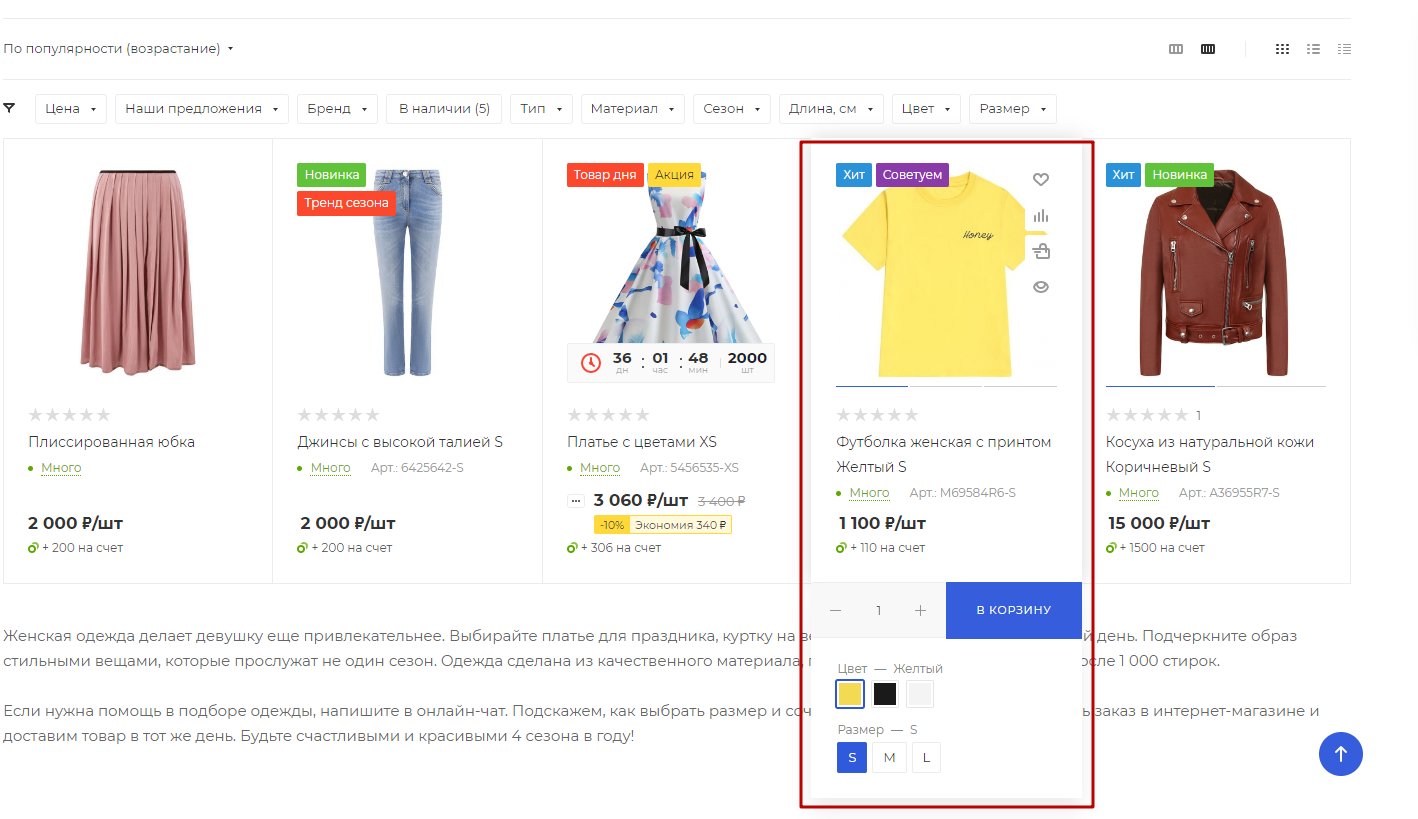This screenshot has height=819, width=1418.
Task: Toggle the В наличии (5) filter
Action: [444, 109]
